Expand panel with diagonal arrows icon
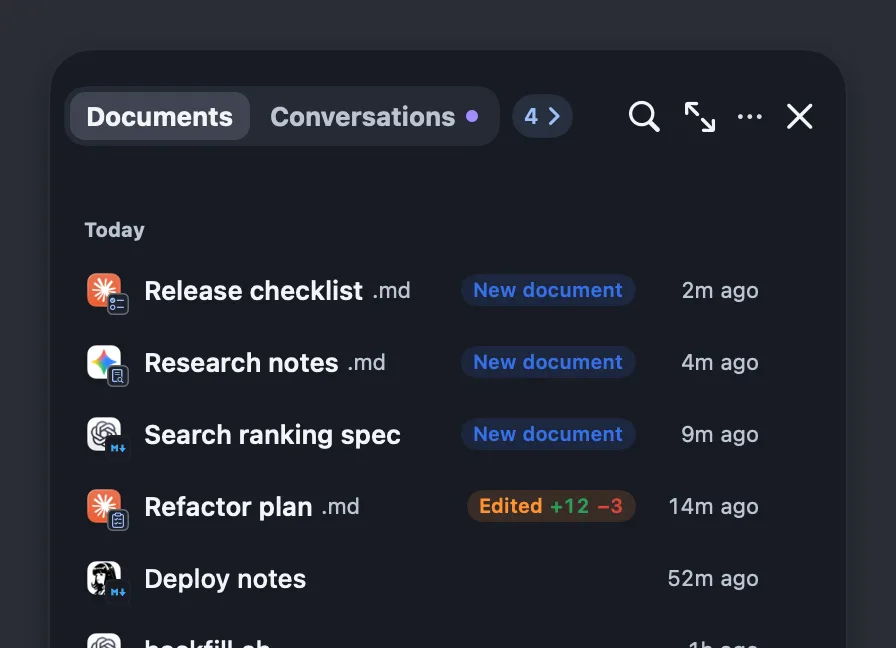The width and height of the screenshot is (896, 648). pyautogui.click(x=699, y=117)
